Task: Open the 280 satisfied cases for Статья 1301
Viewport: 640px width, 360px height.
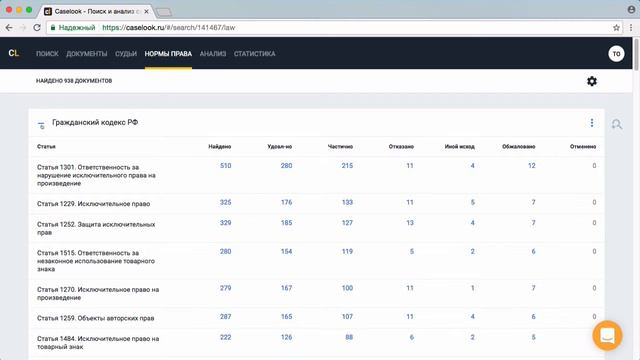Action: click(286, 166)
